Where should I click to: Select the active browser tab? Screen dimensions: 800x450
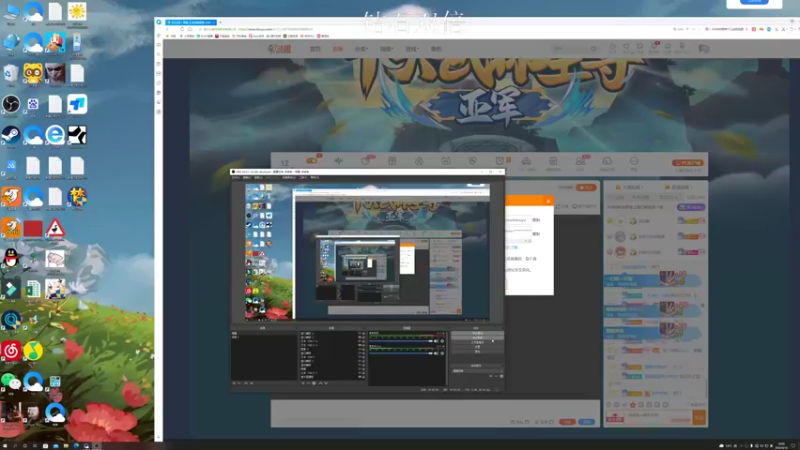tap(190, 22)
